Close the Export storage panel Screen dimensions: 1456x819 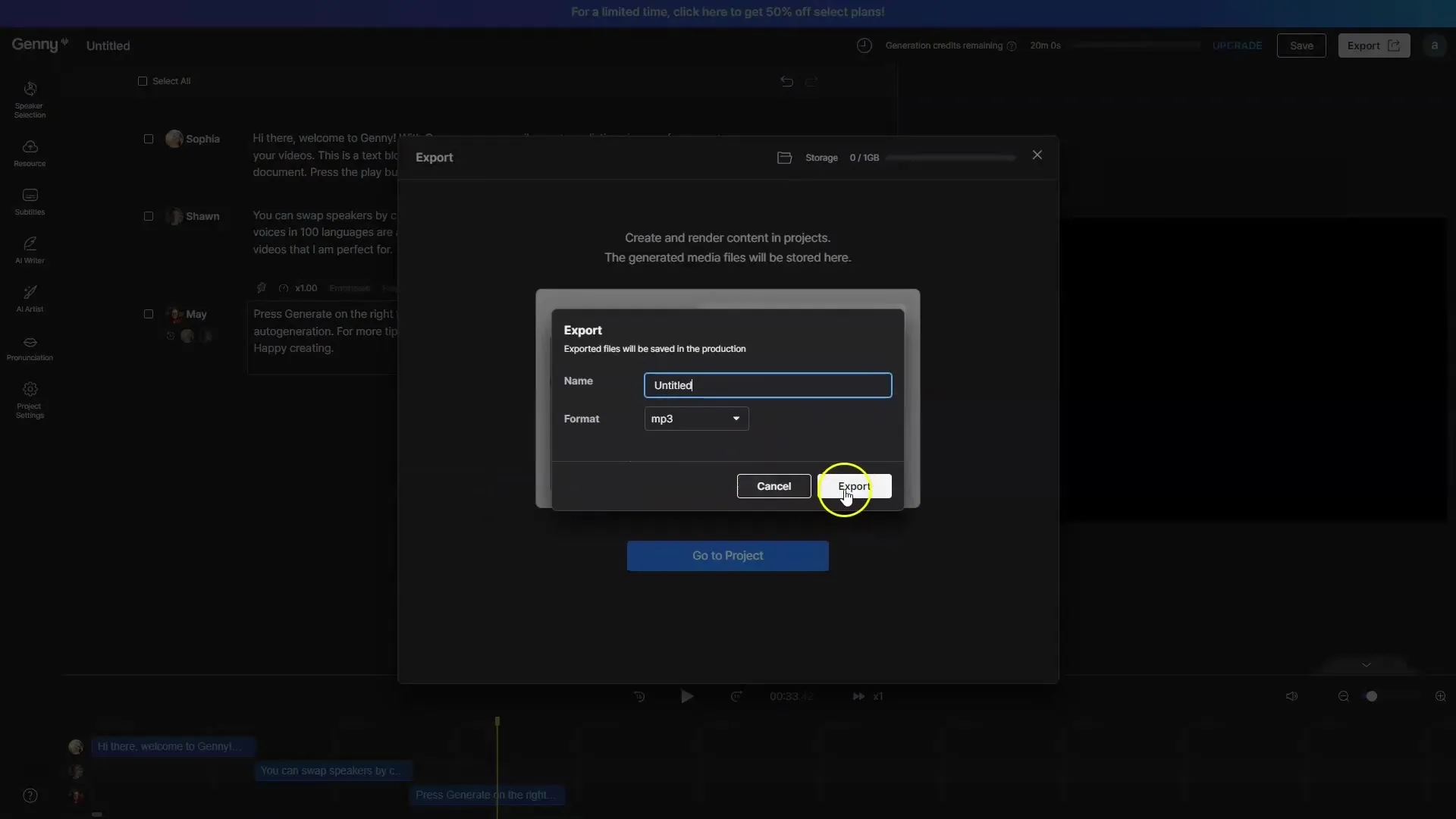click(x=1037, y=155)
